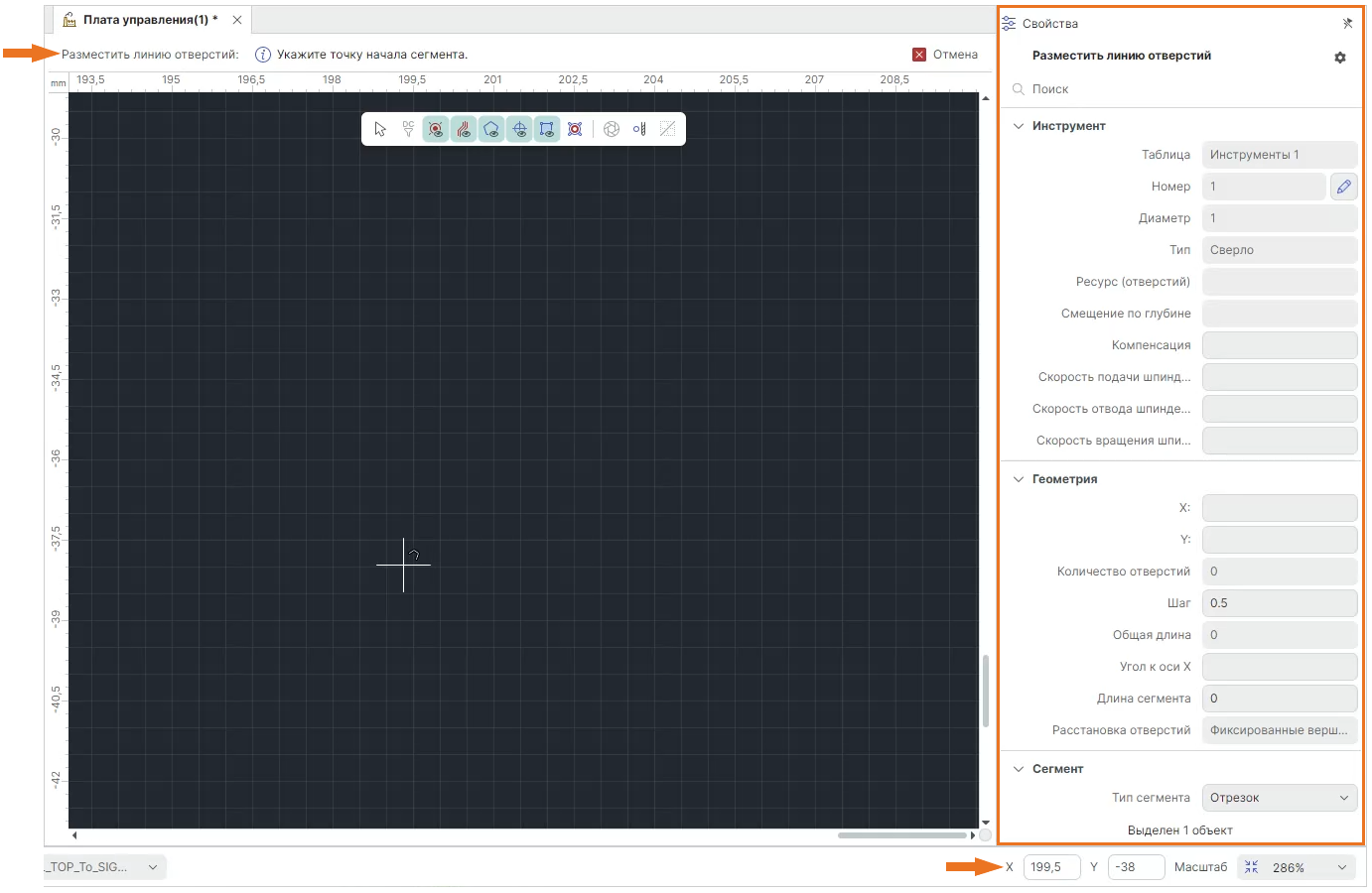The height and width of the screenshot is (893, 1372).
Task: Toggle visibility of polygon outlines
Action: click(x=491, y=129)
